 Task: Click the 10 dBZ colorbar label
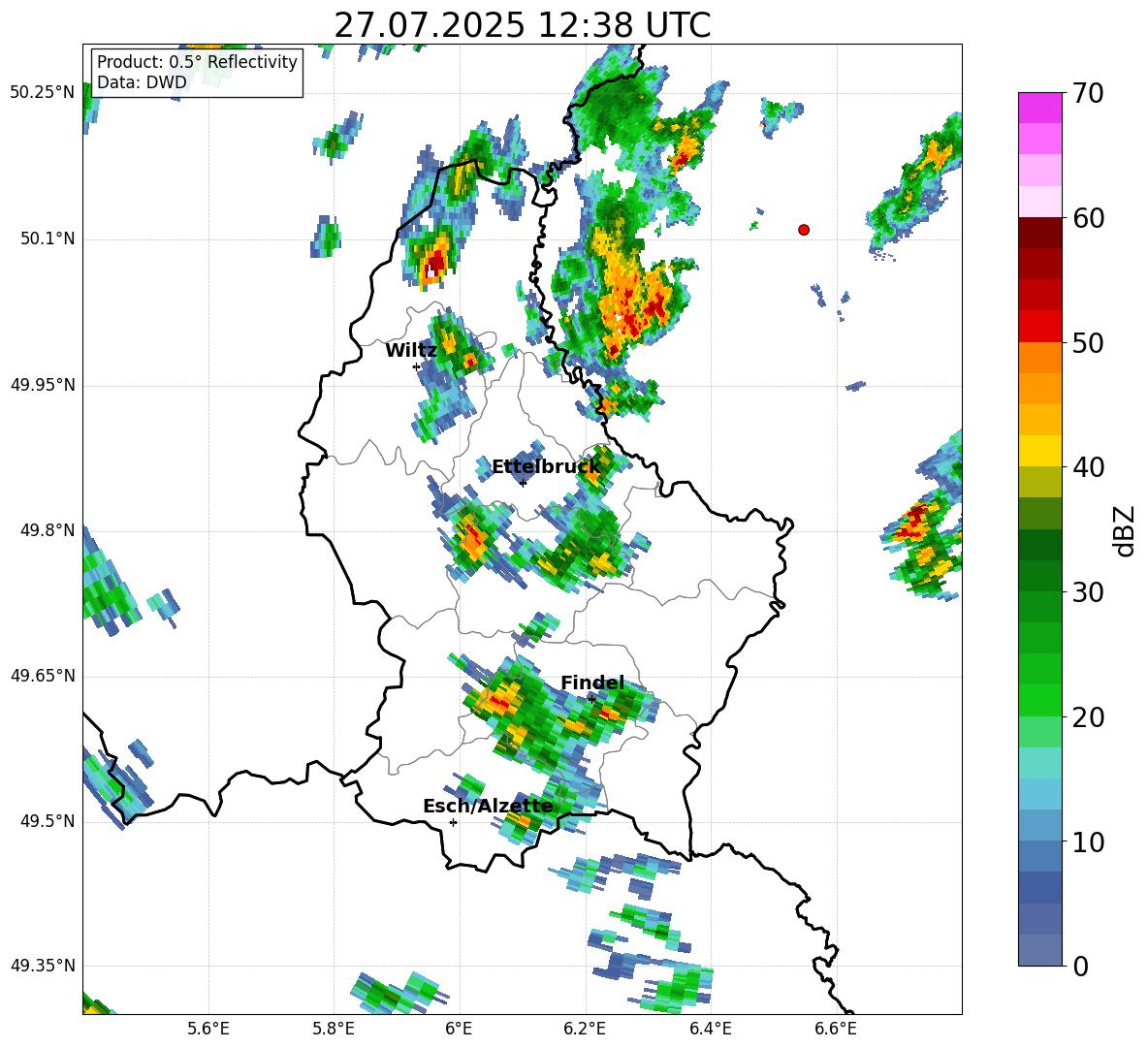point(1089,842)
